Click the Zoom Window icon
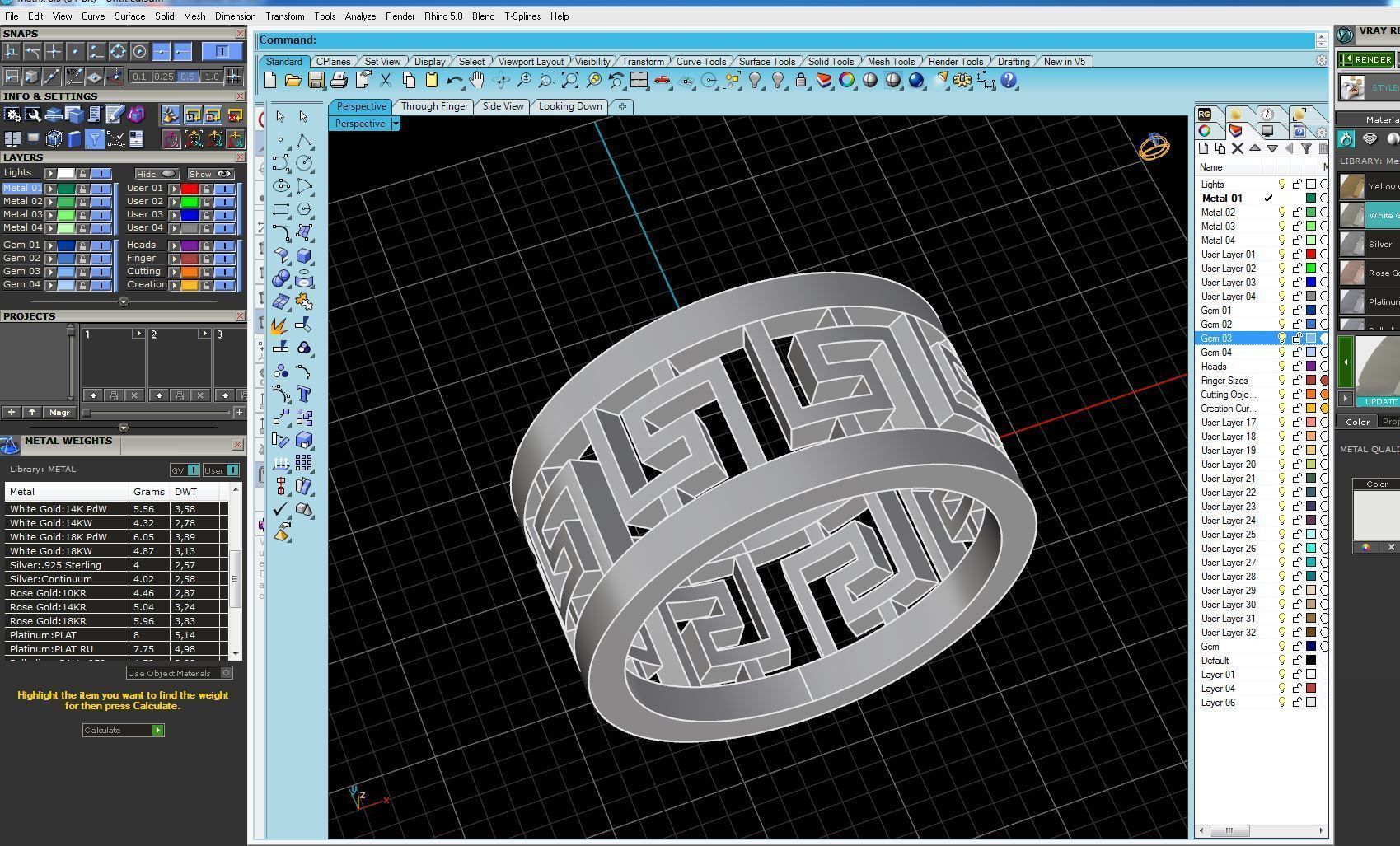 click(546, 81)
